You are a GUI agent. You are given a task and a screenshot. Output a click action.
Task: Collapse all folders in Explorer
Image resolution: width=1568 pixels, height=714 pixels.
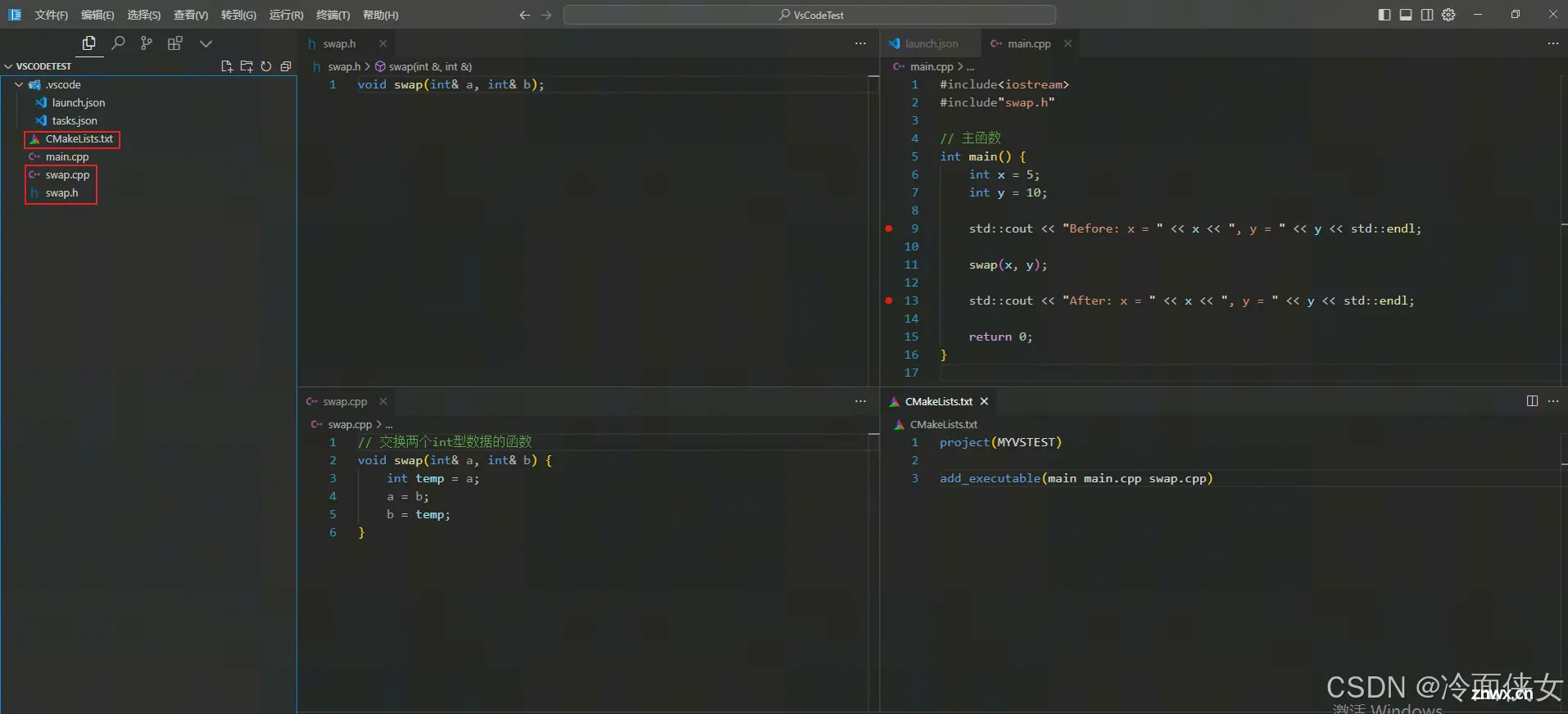pos(286,66)
